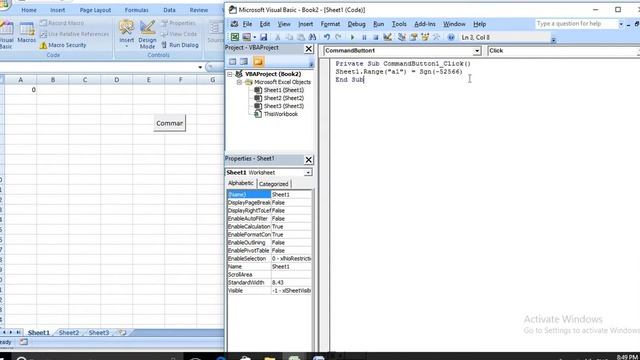Open the Sheet1 Worksheet properties dropdown

308,173
